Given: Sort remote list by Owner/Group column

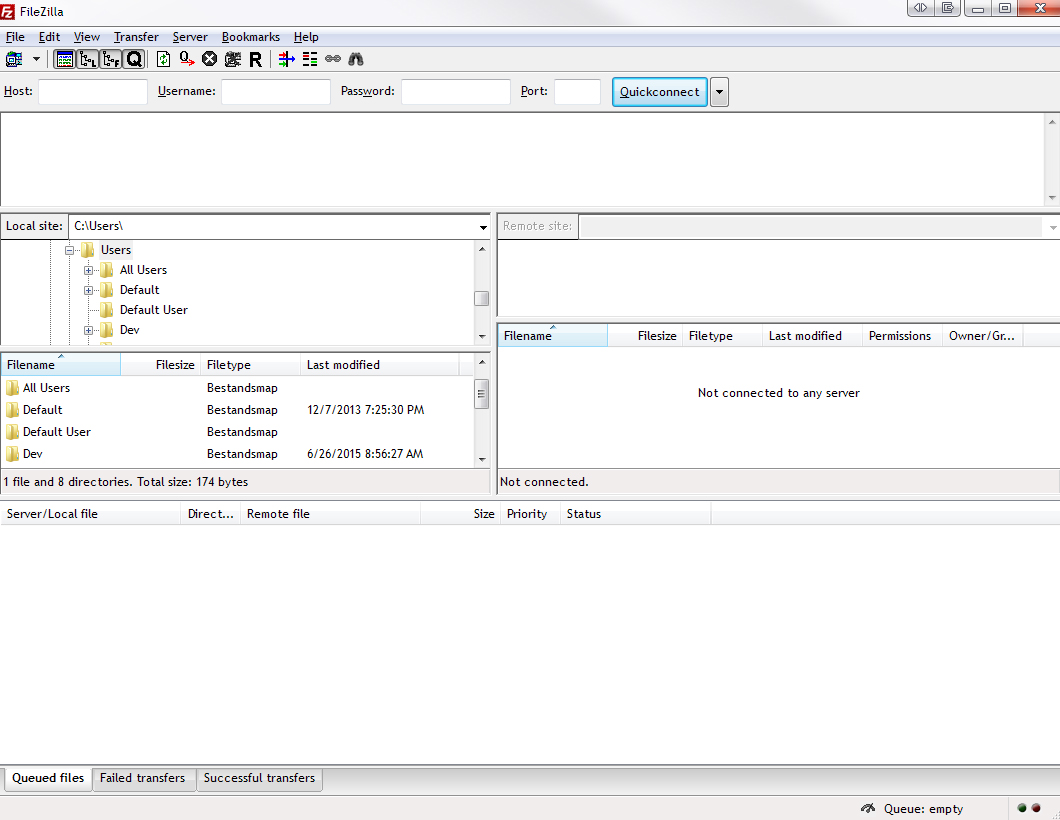Looking at the screenshot, I should (x=982, y=336).
